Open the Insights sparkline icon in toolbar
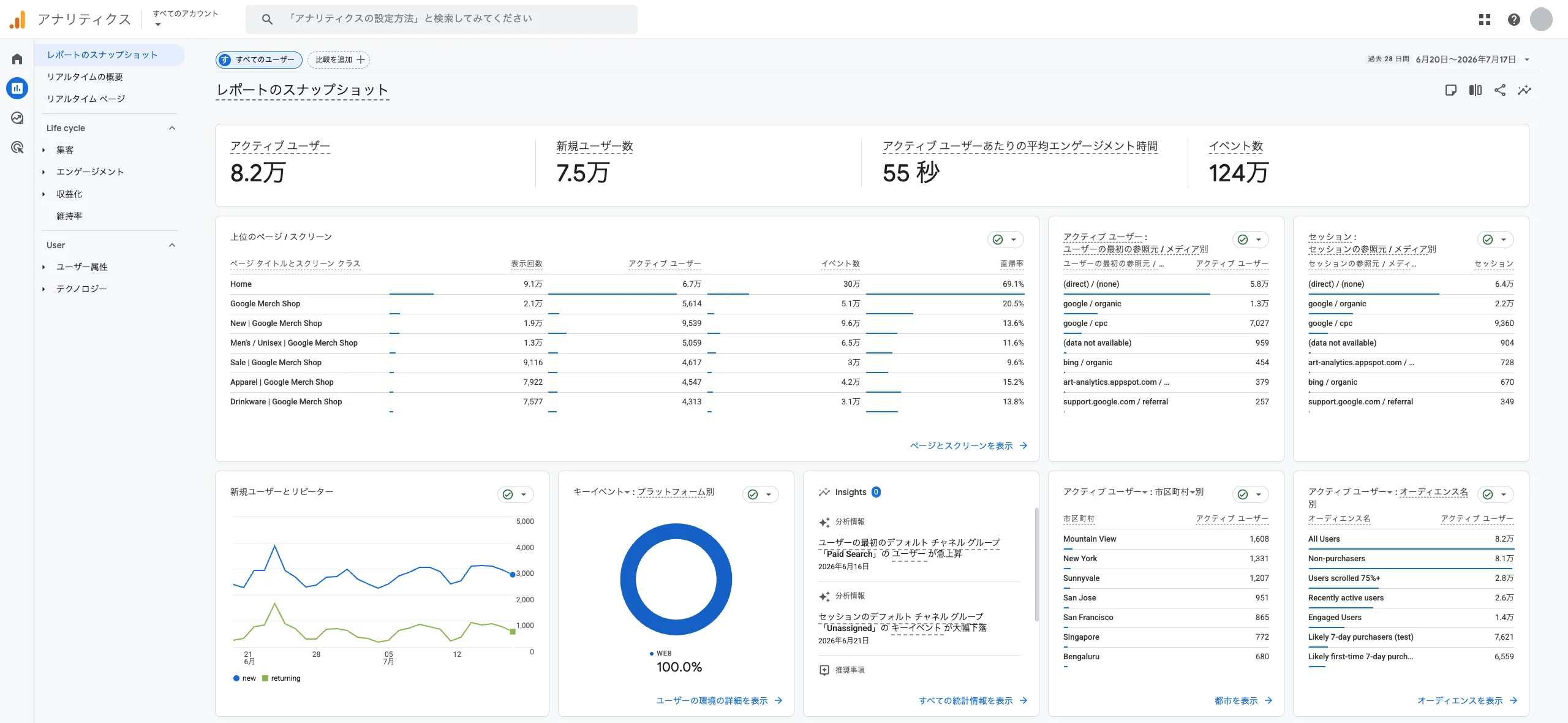1568x723 pixels. 1525,90
